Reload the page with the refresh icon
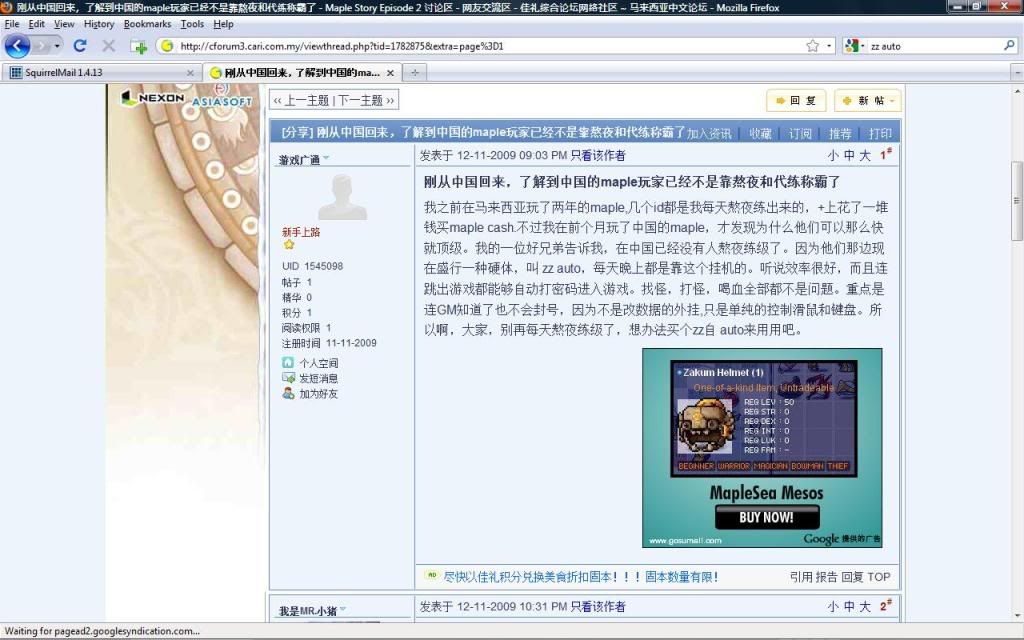 pos(80,46)
